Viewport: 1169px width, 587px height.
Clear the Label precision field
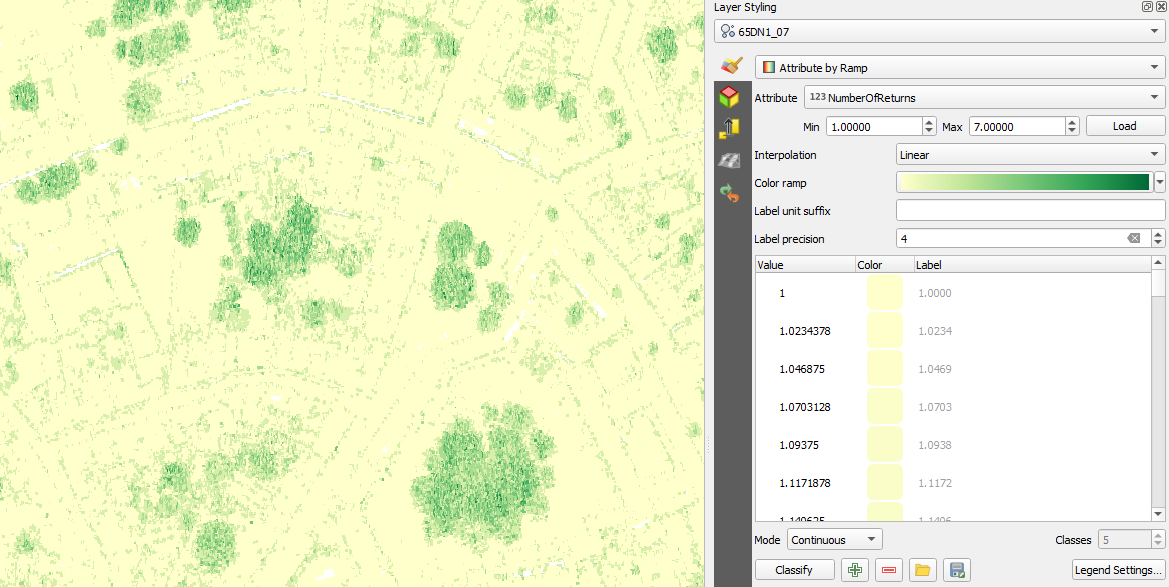(1133, 238)
